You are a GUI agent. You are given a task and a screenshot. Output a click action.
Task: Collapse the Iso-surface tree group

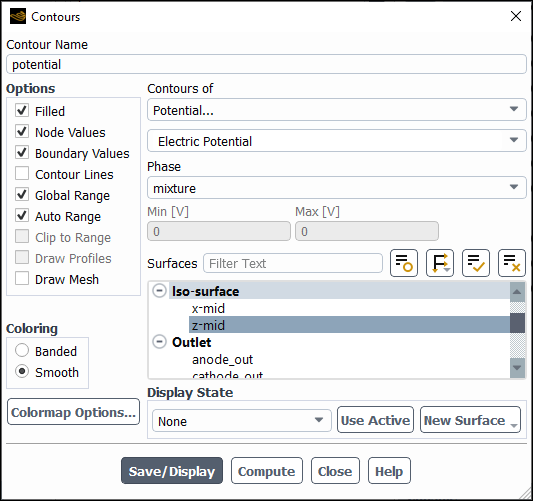click(x=159, y=291)
